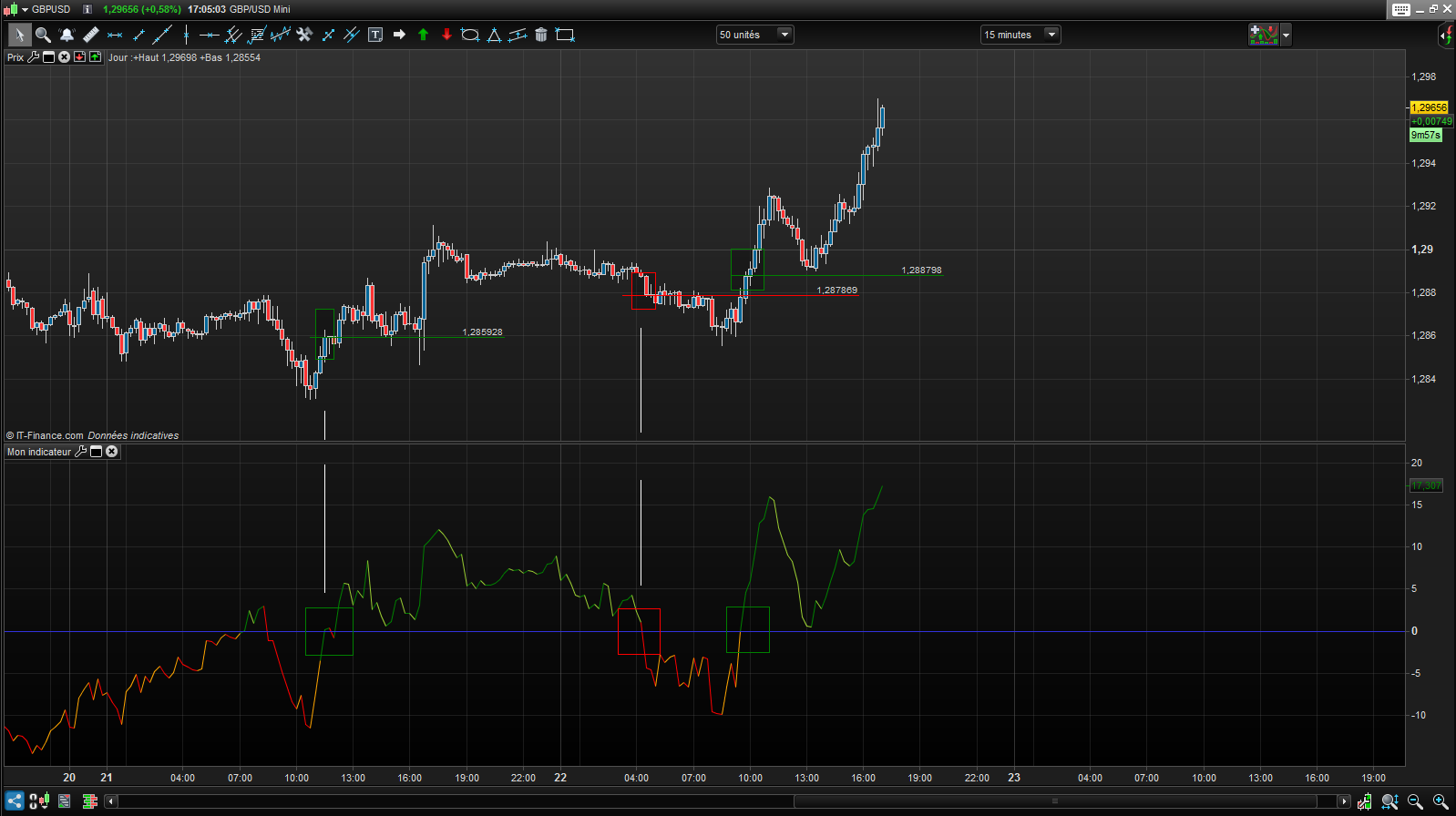Open Mon indicateur wrench settings

[80, 452]
